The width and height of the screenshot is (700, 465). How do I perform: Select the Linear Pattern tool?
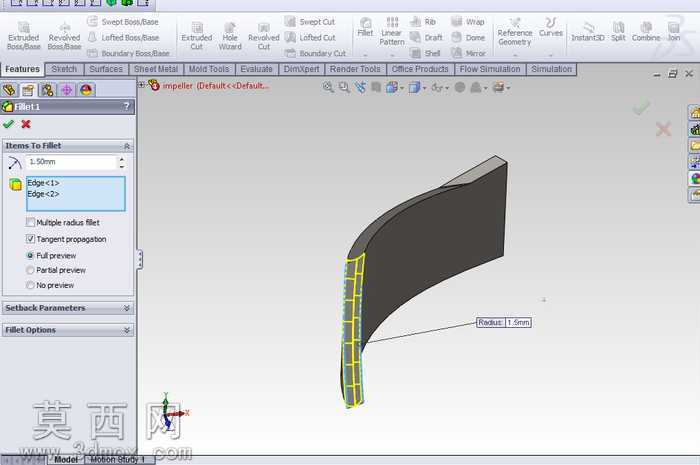[392, 31]
